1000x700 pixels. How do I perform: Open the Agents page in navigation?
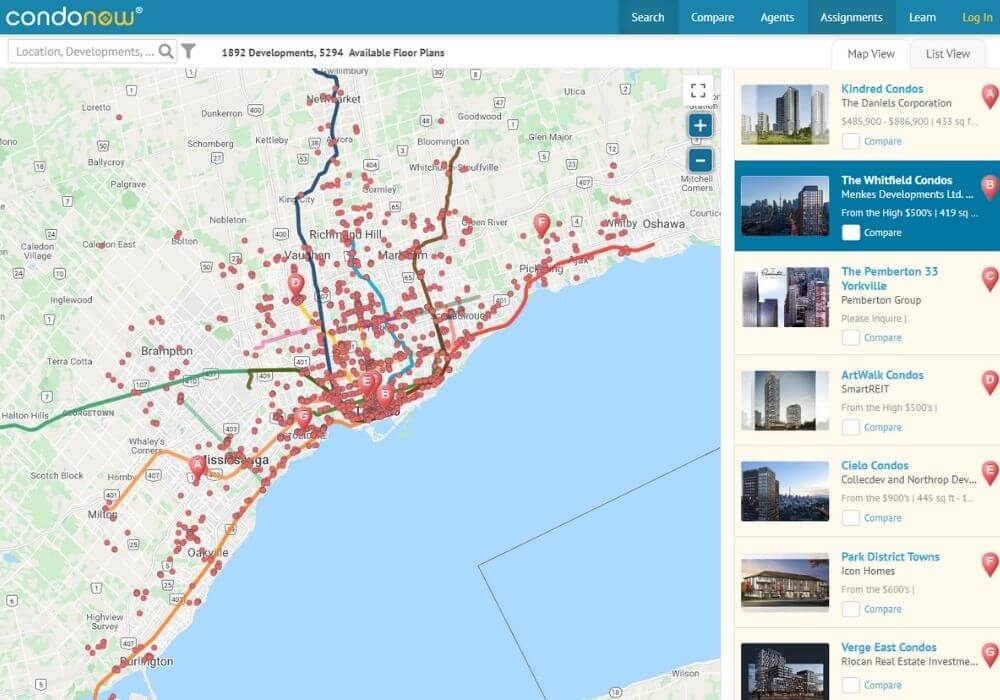pyautogui.click(x=777, y=17)
